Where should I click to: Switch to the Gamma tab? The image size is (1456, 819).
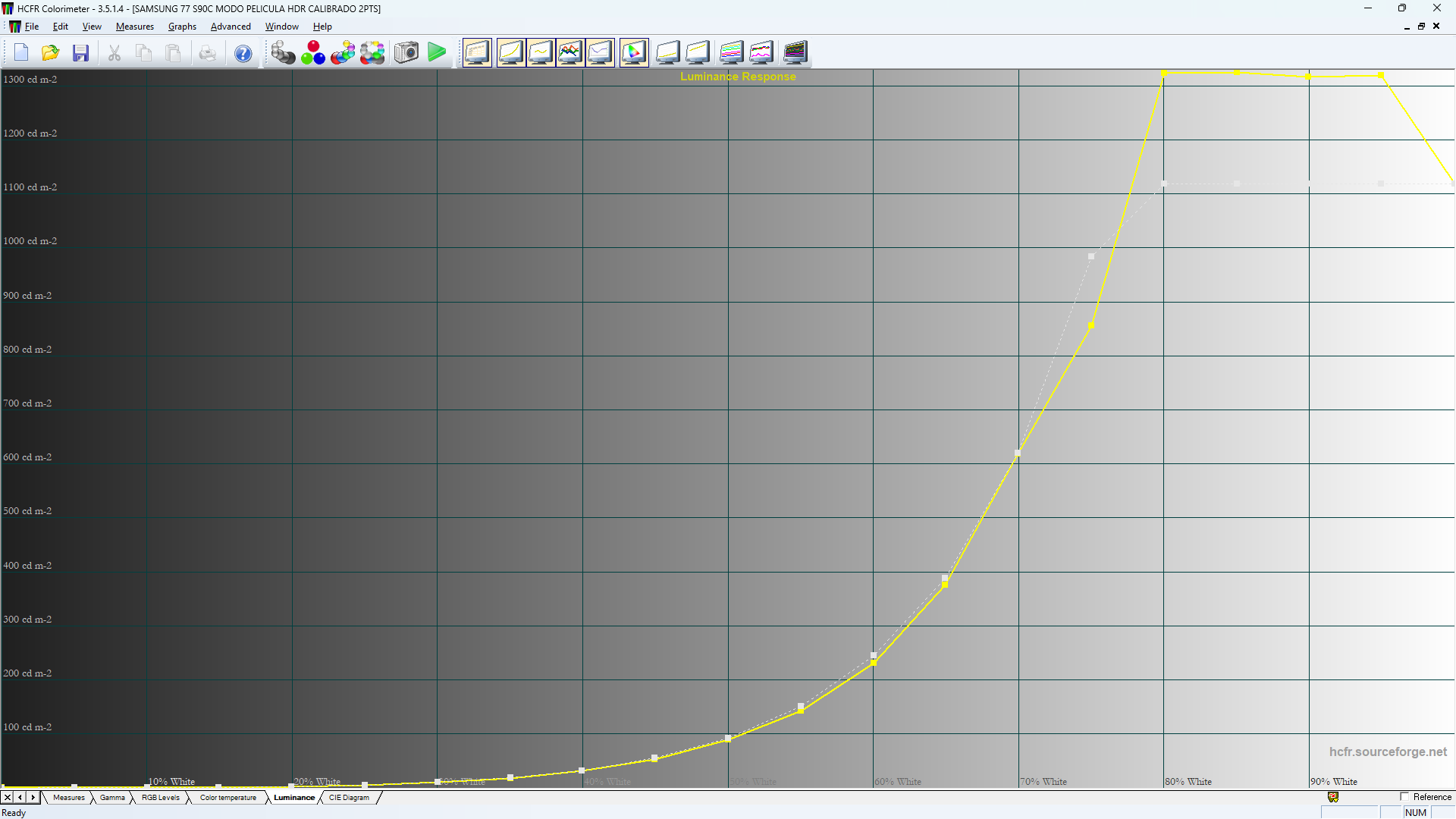[112, 797]
